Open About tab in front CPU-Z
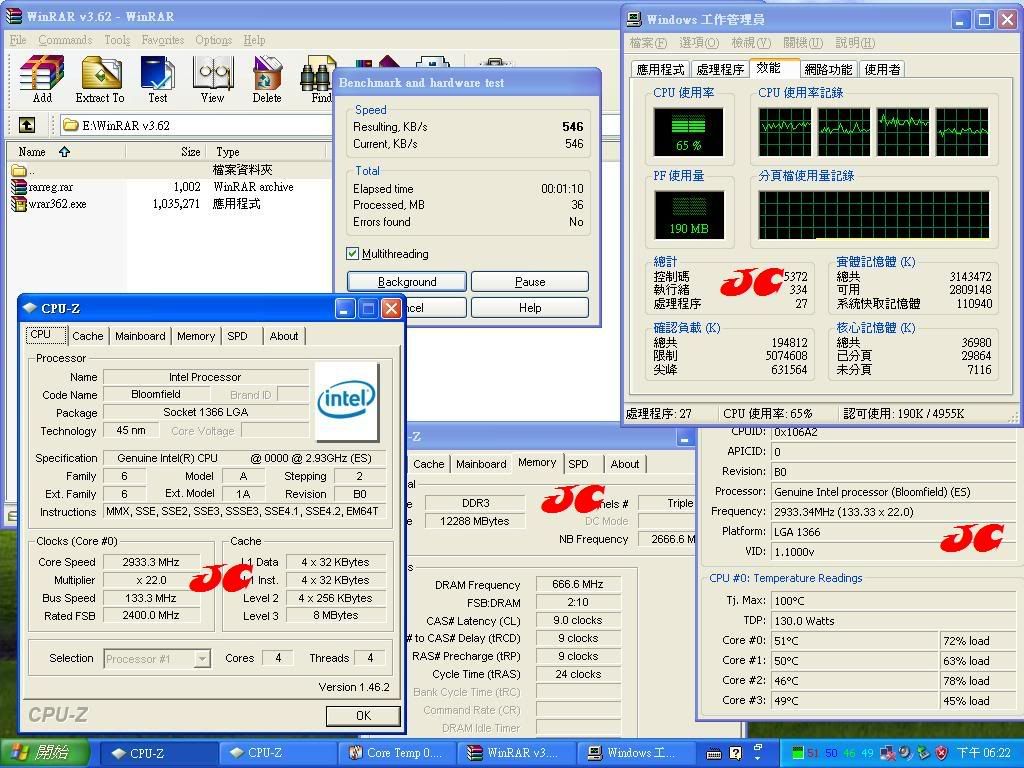The width and height of the screenshot is (1024, 768). click(284, 336)
